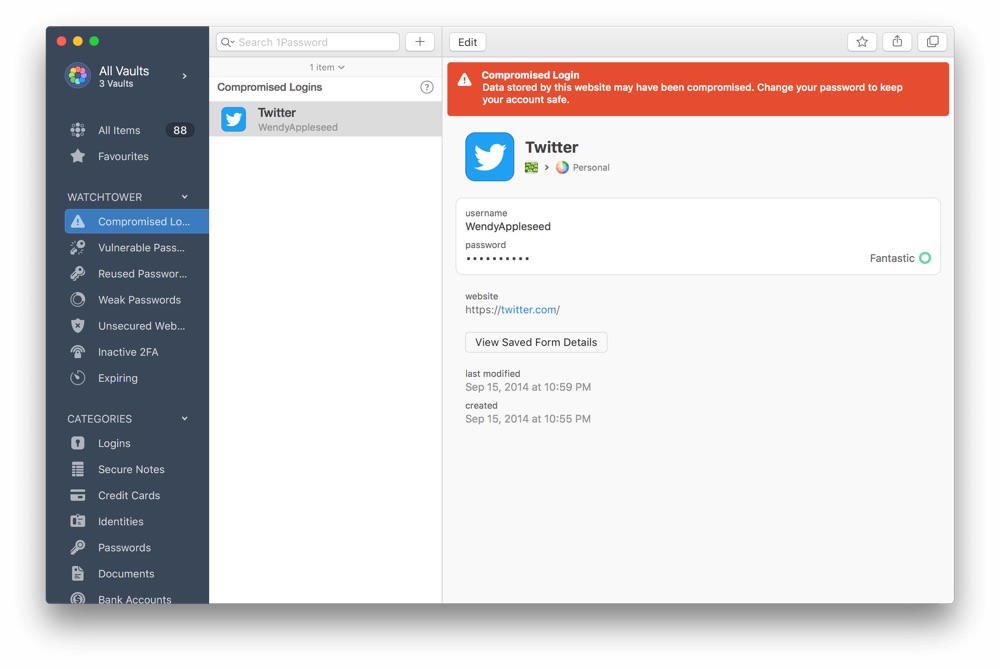1000x669 pixels.
Task: Click the warning icon in the red banner
Action: tap(464, 80)
